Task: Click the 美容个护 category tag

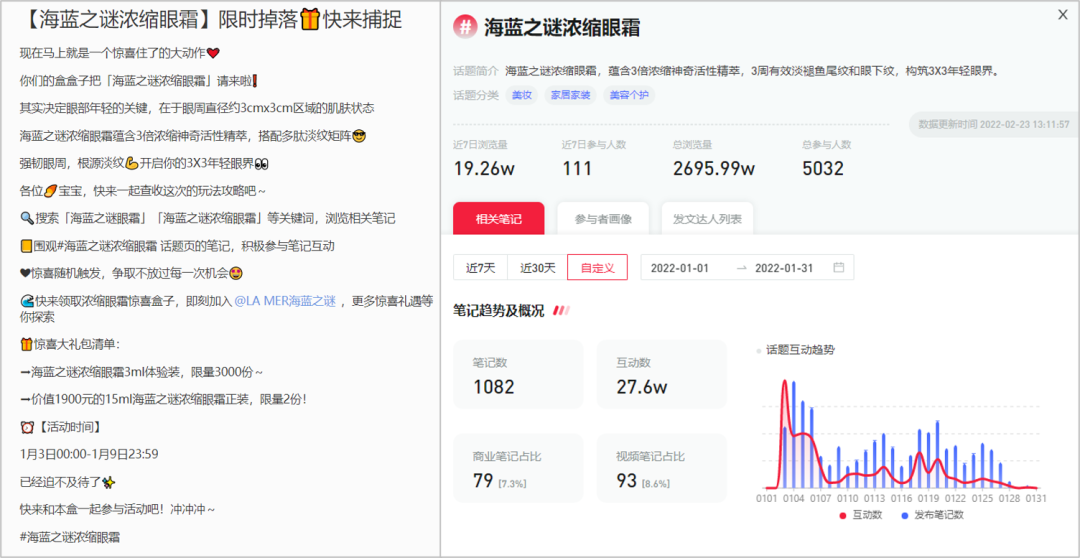Action: (629, 95)
